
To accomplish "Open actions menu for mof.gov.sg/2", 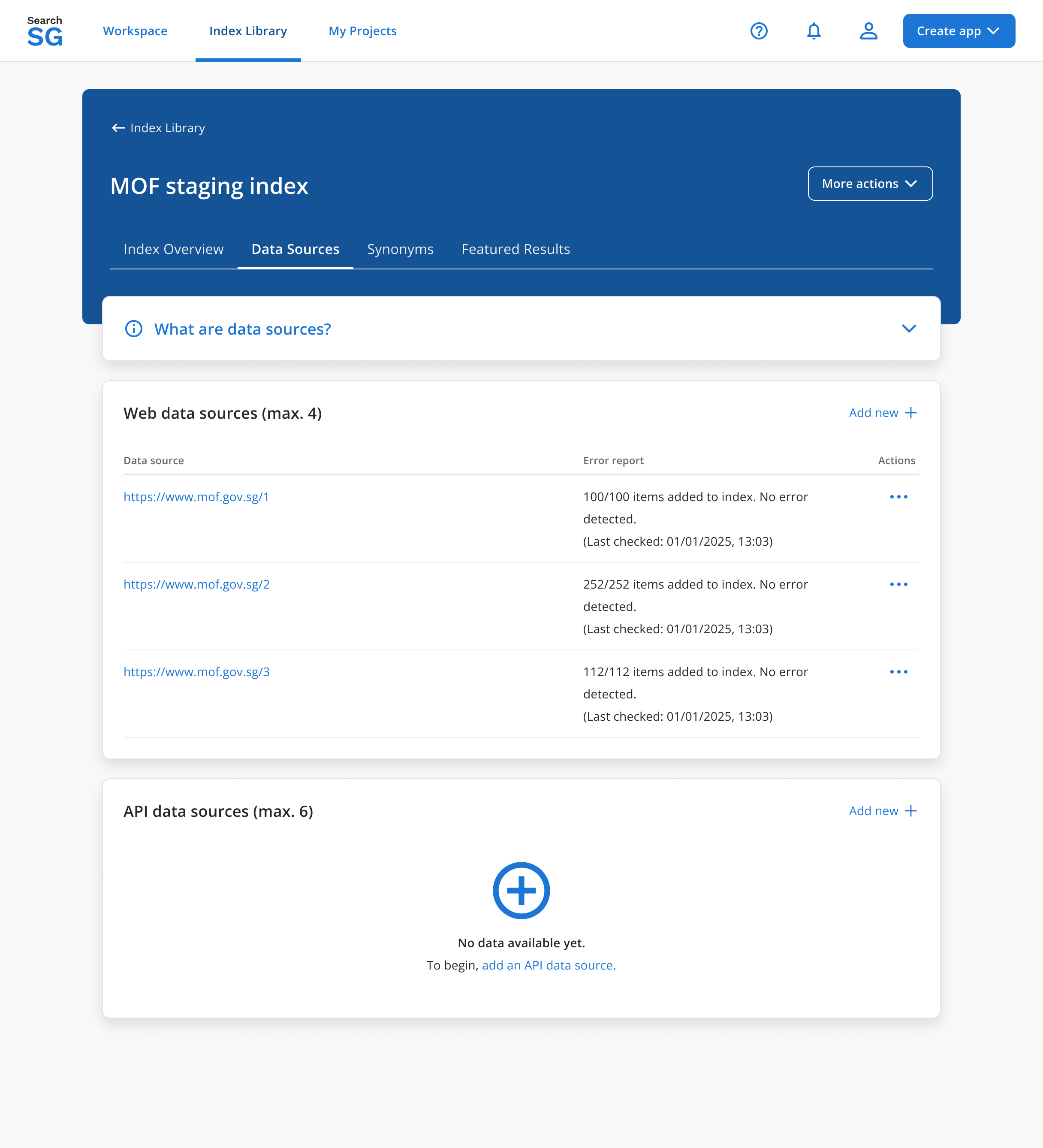I will (x=898, y=584).
